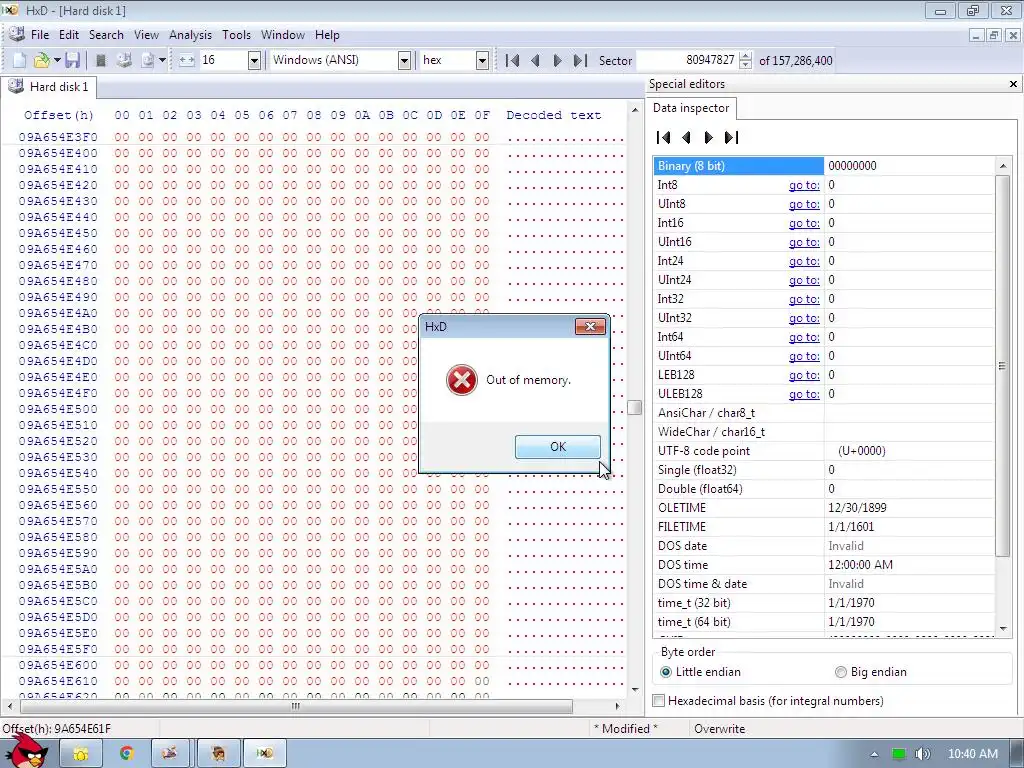Viewport: 1024px width, 768px height.
Task: Decrease sector number with spinner down arrow
Action: click(745, 65)
